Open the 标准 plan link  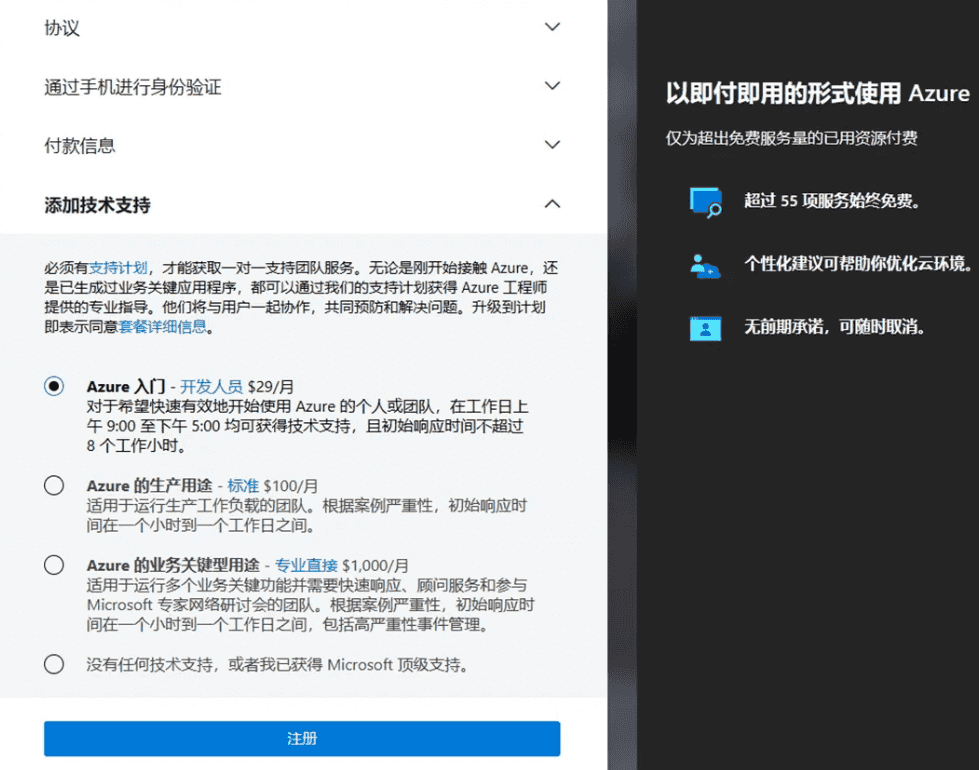[x=243, y=486]
